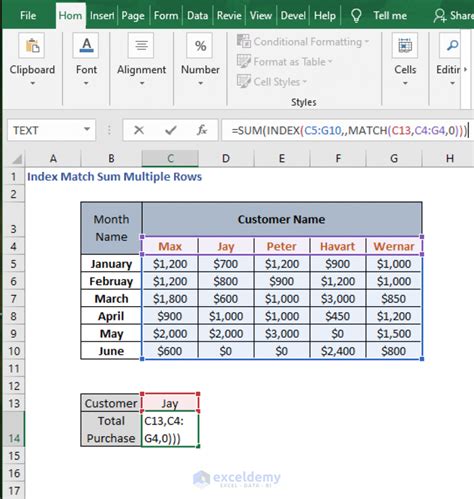Viewport: 474px width, 499px height.
Task: Select the $3,000 cell in March row
Action: tap(338, 298)
